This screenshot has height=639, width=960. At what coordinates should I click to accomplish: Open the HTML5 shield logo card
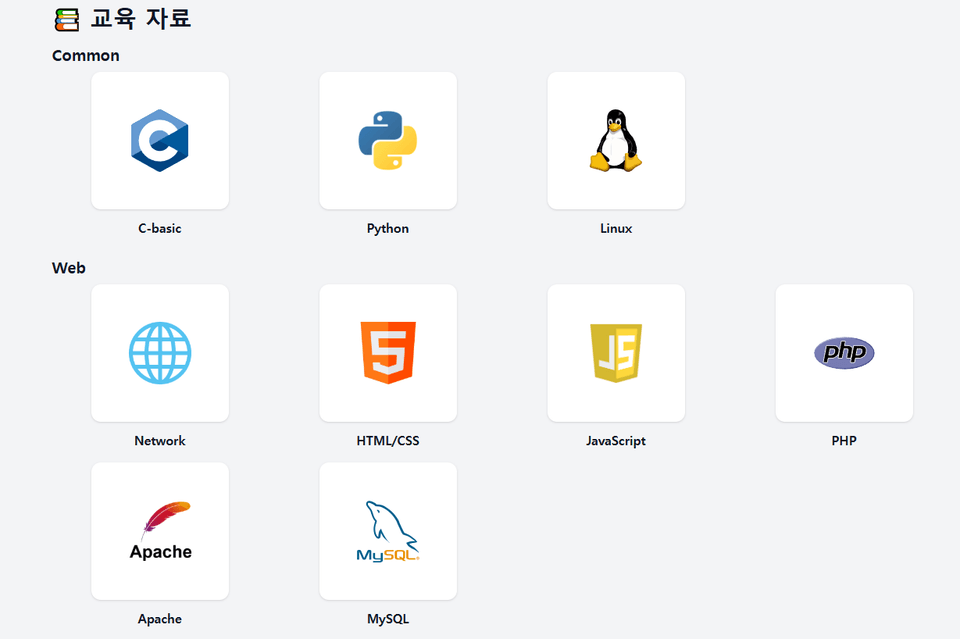point(388,353)
